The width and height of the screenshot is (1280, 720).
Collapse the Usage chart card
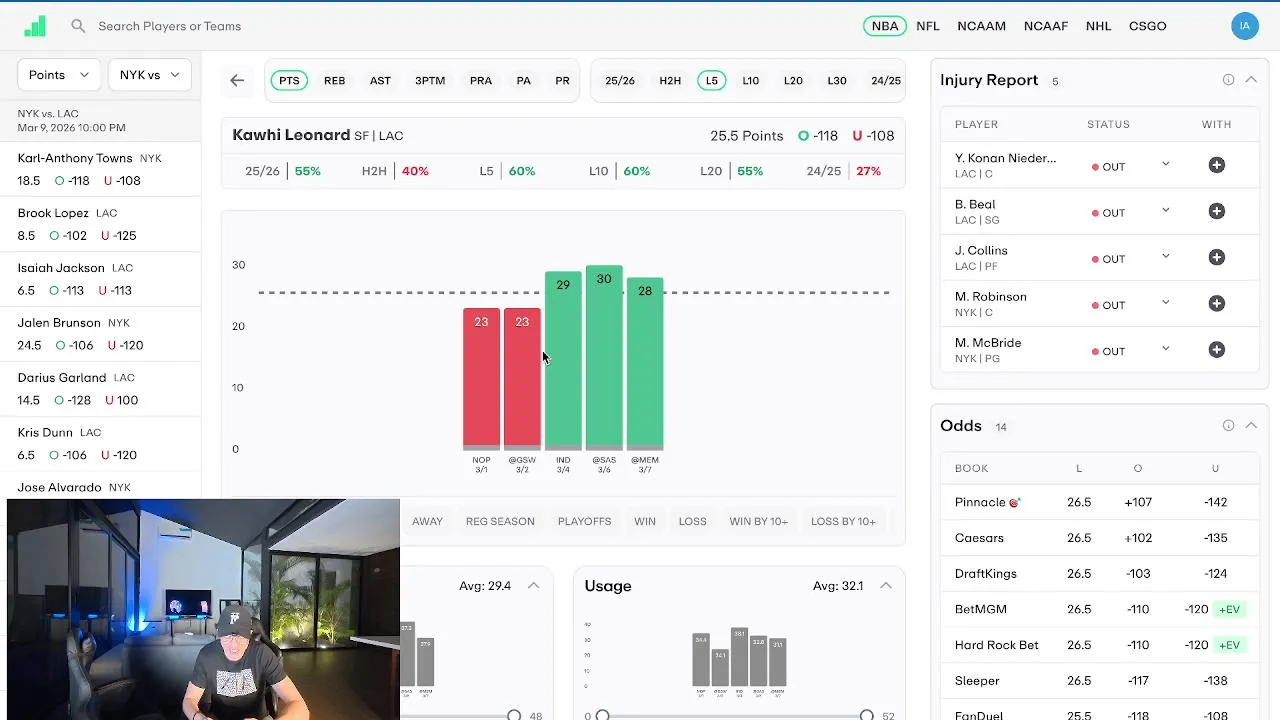[886, 586]
